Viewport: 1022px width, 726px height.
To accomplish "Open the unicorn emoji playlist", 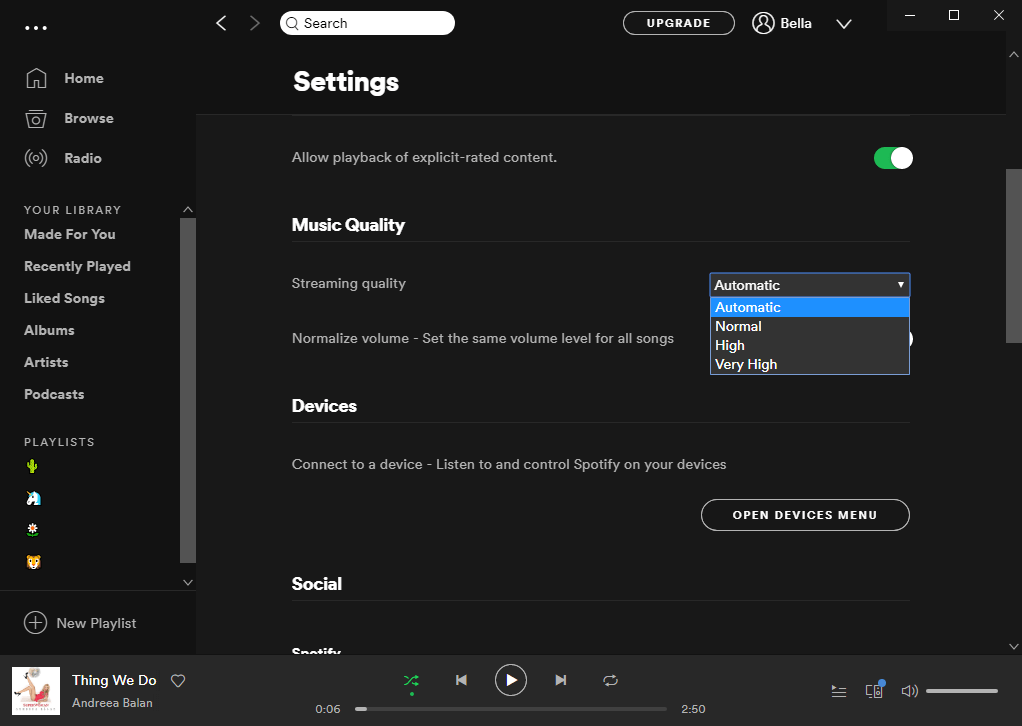I will (x=32, y=497).
